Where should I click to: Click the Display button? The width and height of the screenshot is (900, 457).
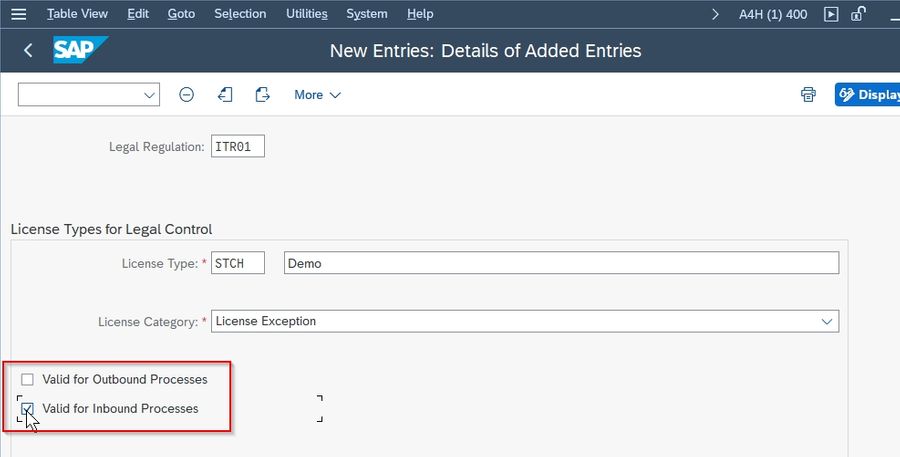coord(867,95)
